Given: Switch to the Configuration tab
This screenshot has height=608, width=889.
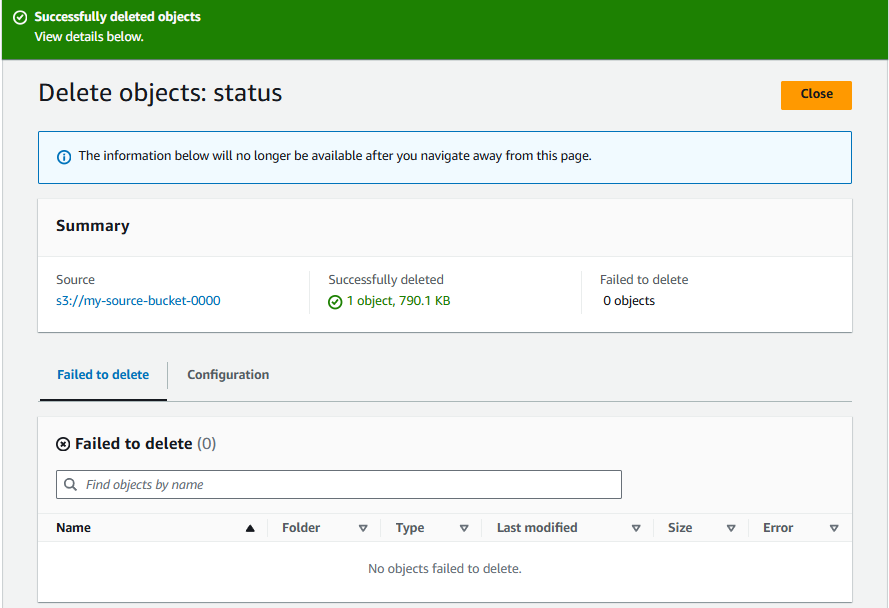Looking at the screenshot, I should 228,374.
